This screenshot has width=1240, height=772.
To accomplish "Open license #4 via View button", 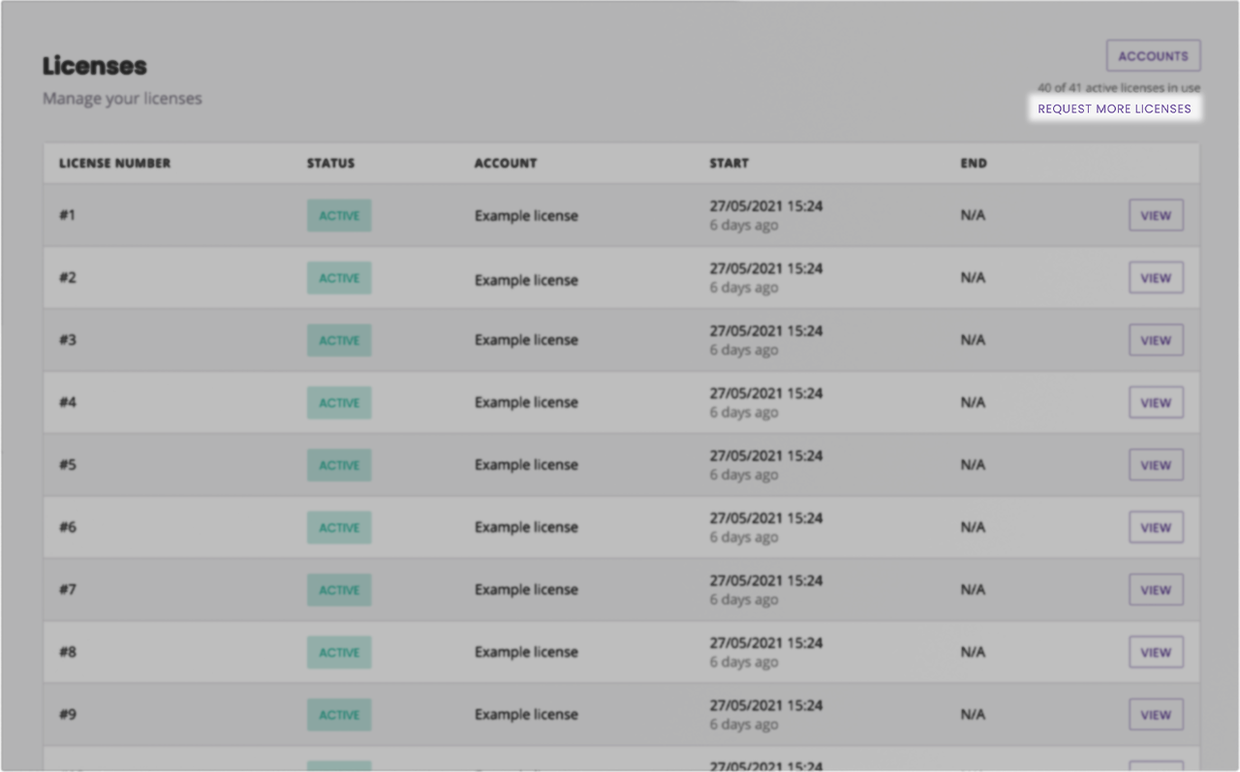I will click(1156, 403).
